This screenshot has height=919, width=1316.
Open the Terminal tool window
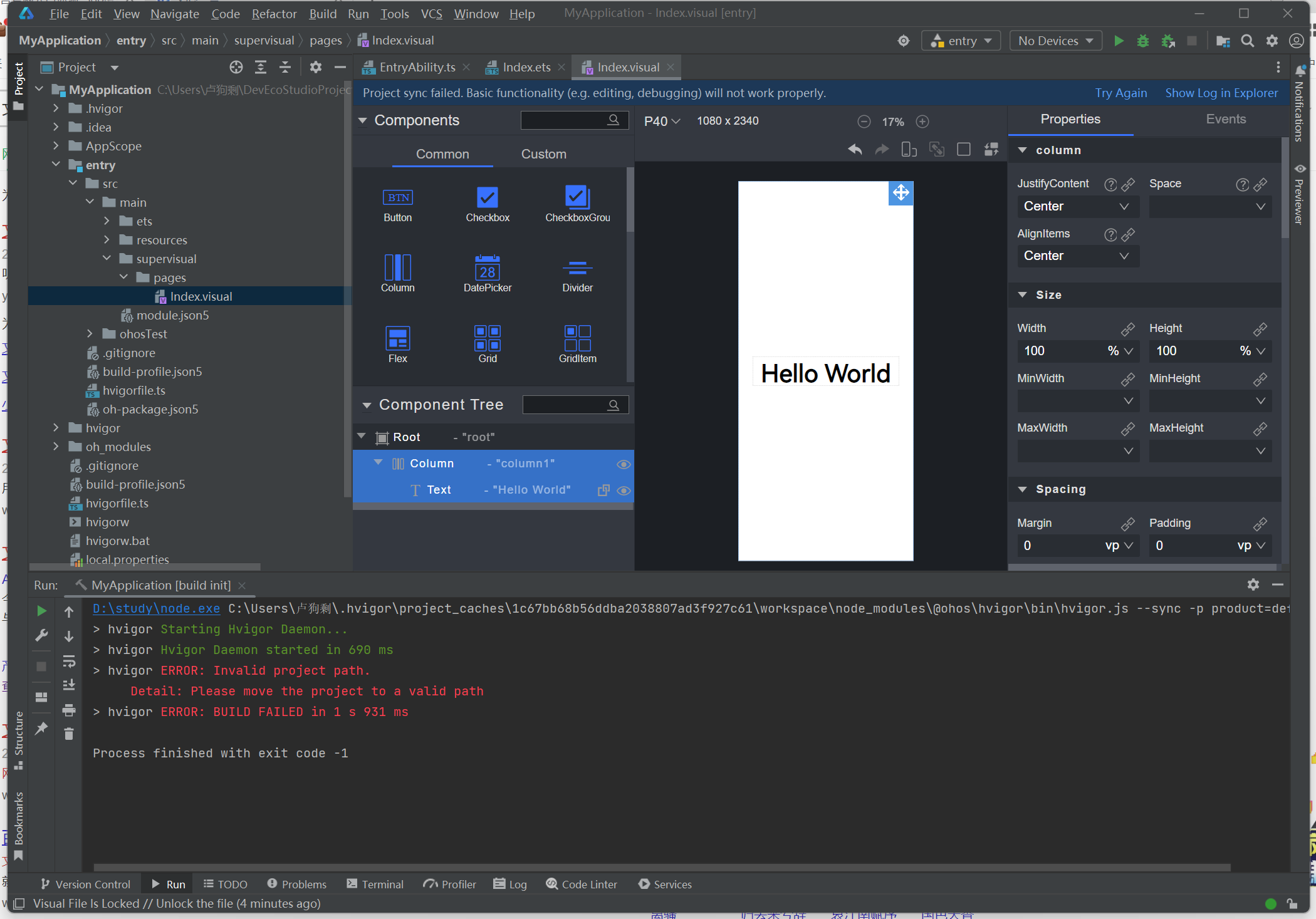click(x=375, y=884)
